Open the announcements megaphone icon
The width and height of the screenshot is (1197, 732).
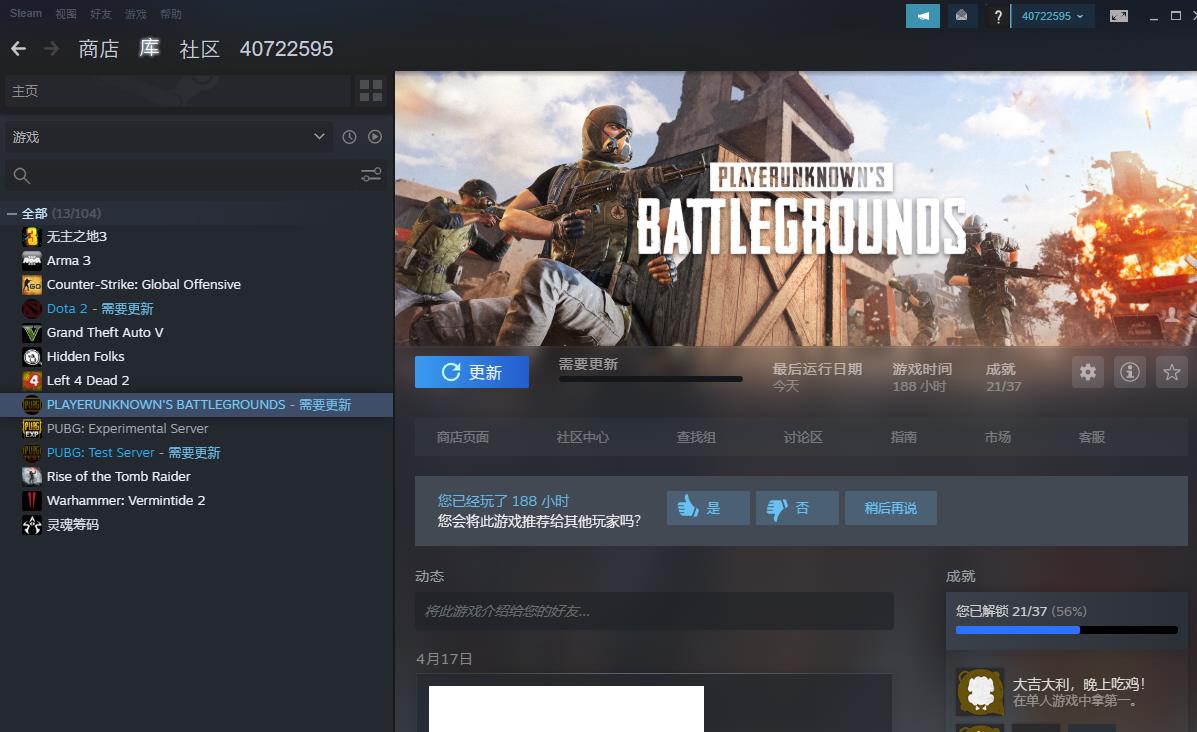click(x=922, y=16)
